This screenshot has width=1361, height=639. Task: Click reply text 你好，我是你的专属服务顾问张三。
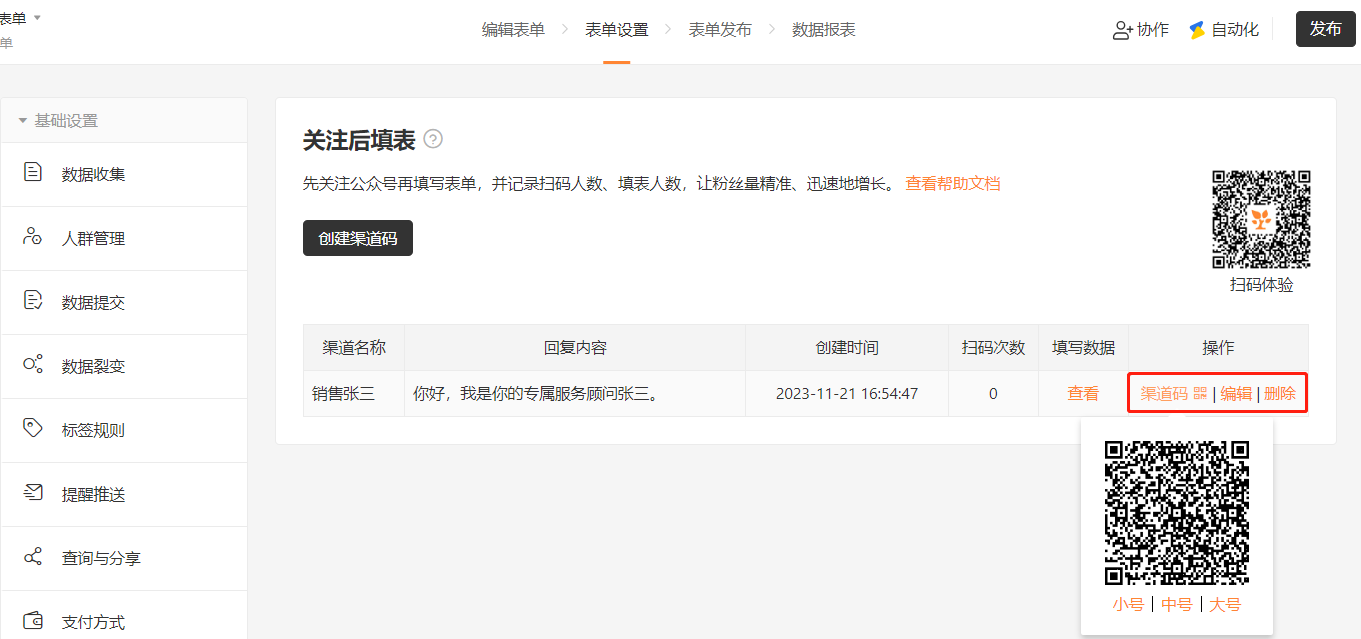pos(537,394)
